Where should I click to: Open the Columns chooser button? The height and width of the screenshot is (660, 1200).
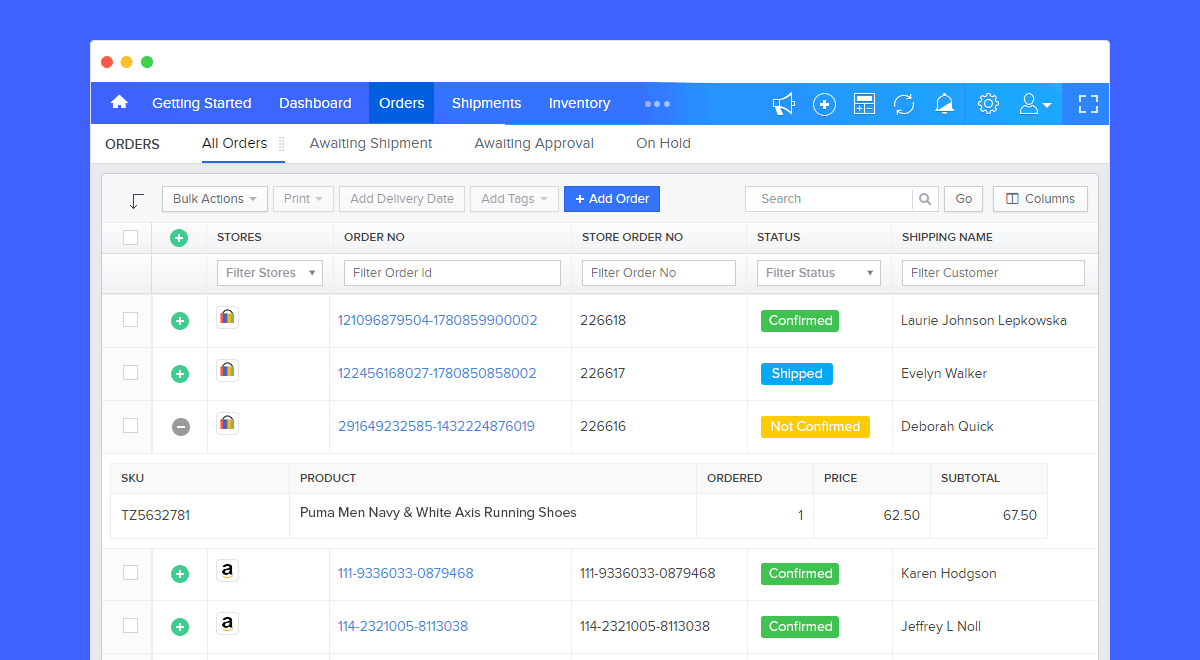(1040, 199)
